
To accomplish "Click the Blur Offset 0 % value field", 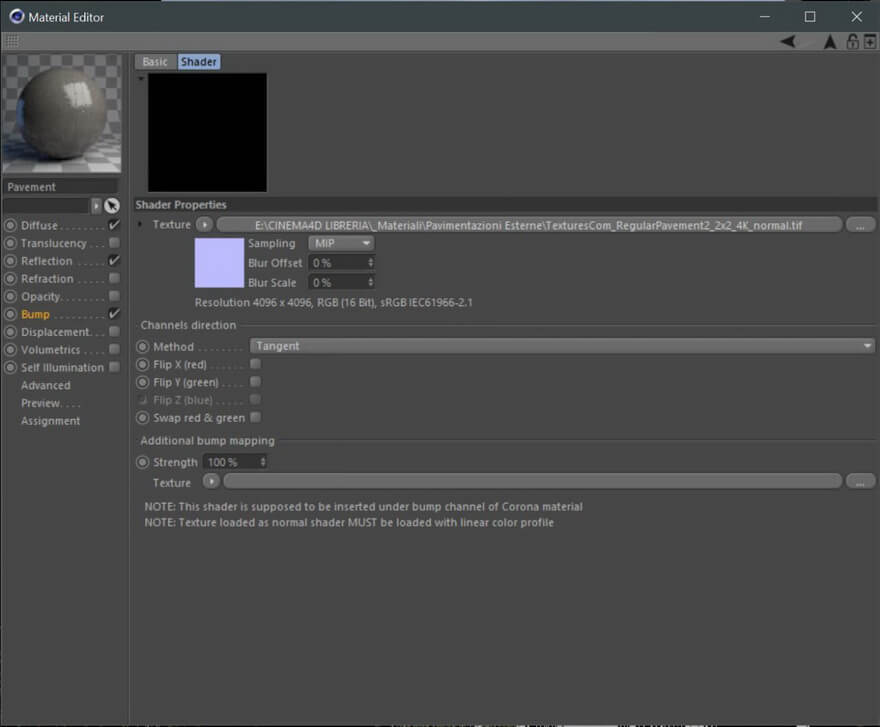I will 337,263.
